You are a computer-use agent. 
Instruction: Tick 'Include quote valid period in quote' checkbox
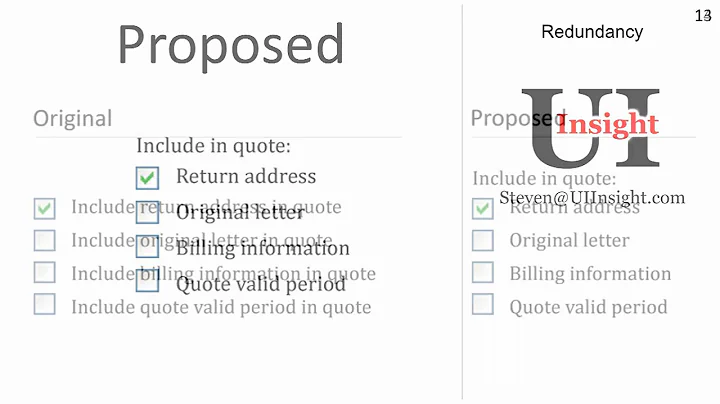click(44, 304)
